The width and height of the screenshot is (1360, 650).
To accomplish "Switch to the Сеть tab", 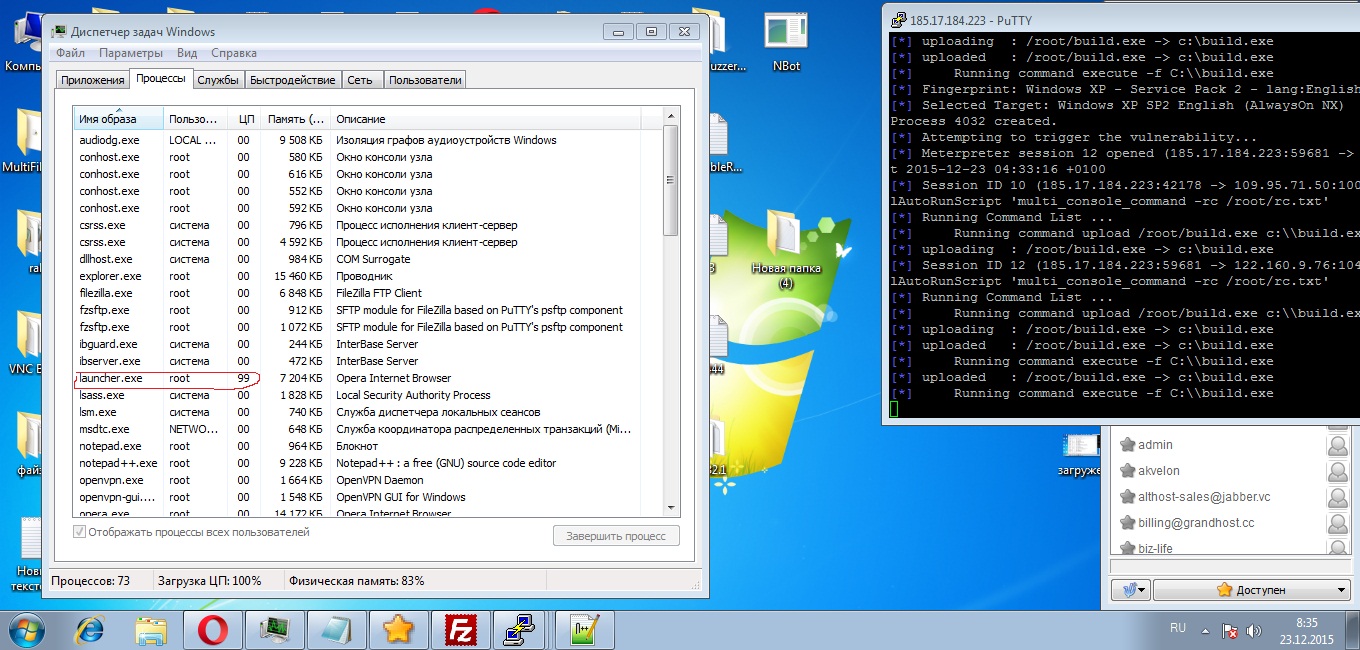I will (360, 80).
